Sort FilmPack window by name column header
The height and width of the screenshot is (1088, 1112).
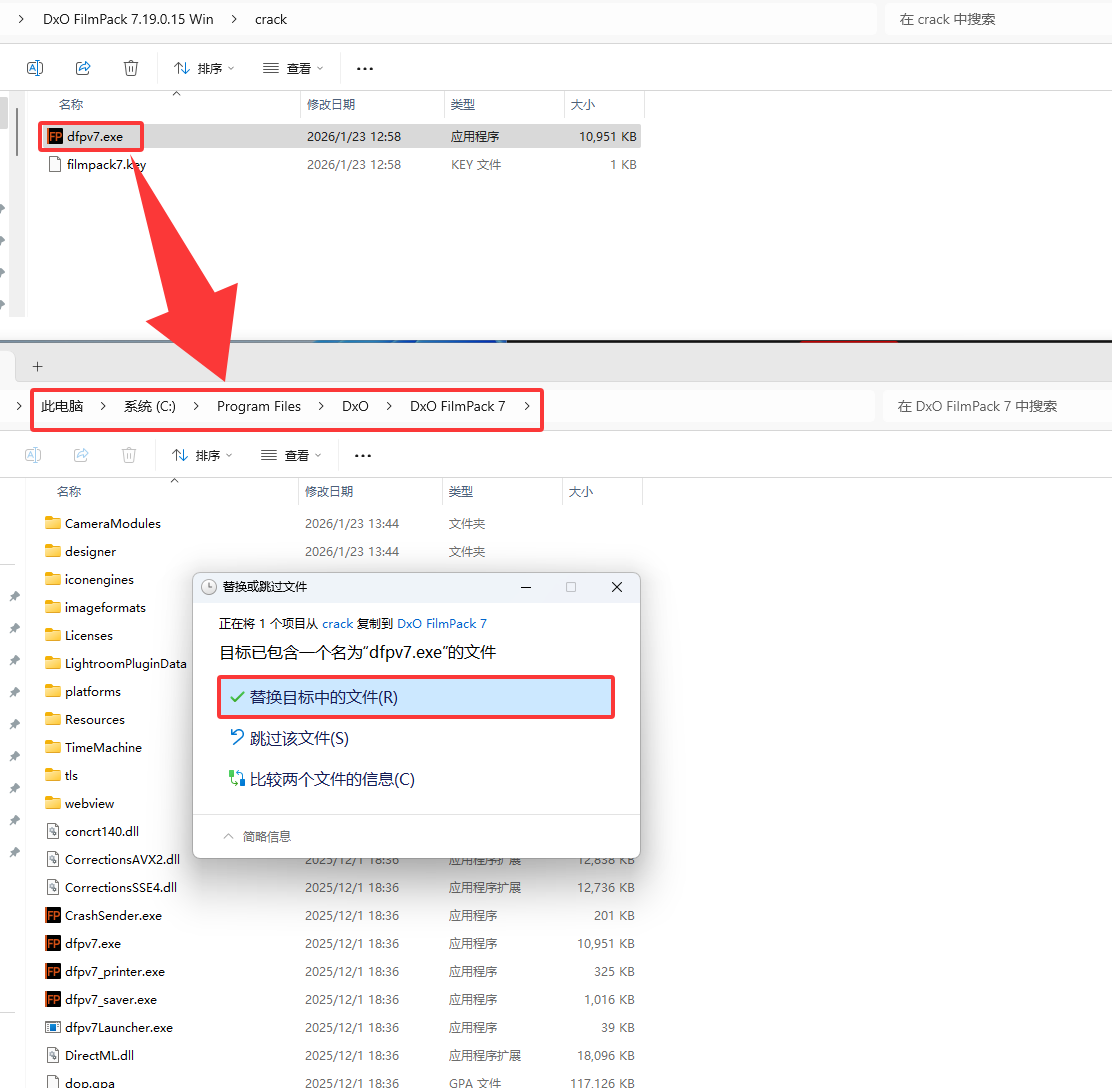point(69,492)
